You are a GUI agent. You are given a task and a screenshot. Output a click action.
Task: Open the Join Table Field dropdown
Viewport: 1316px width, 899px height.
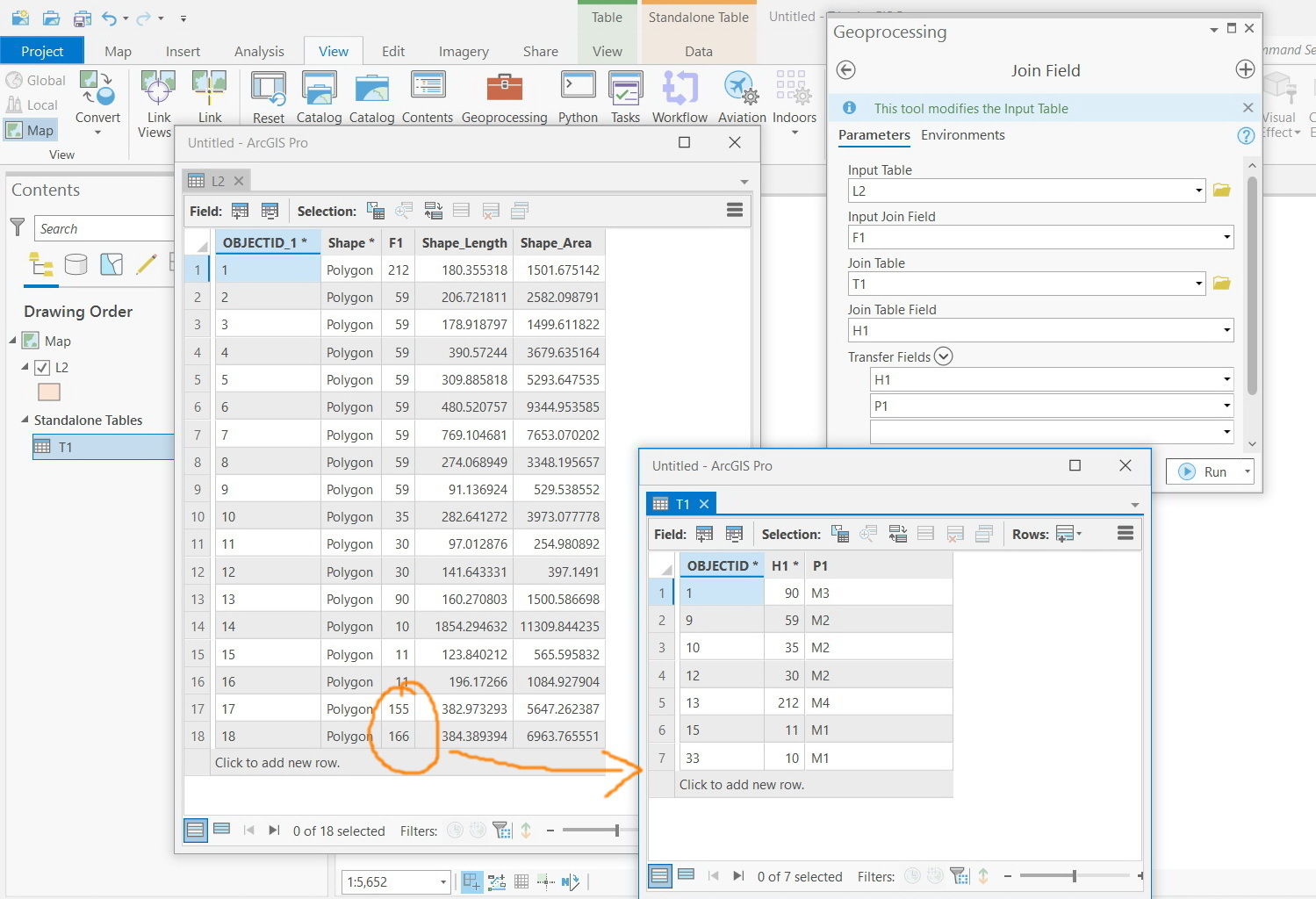point(1226,330)
